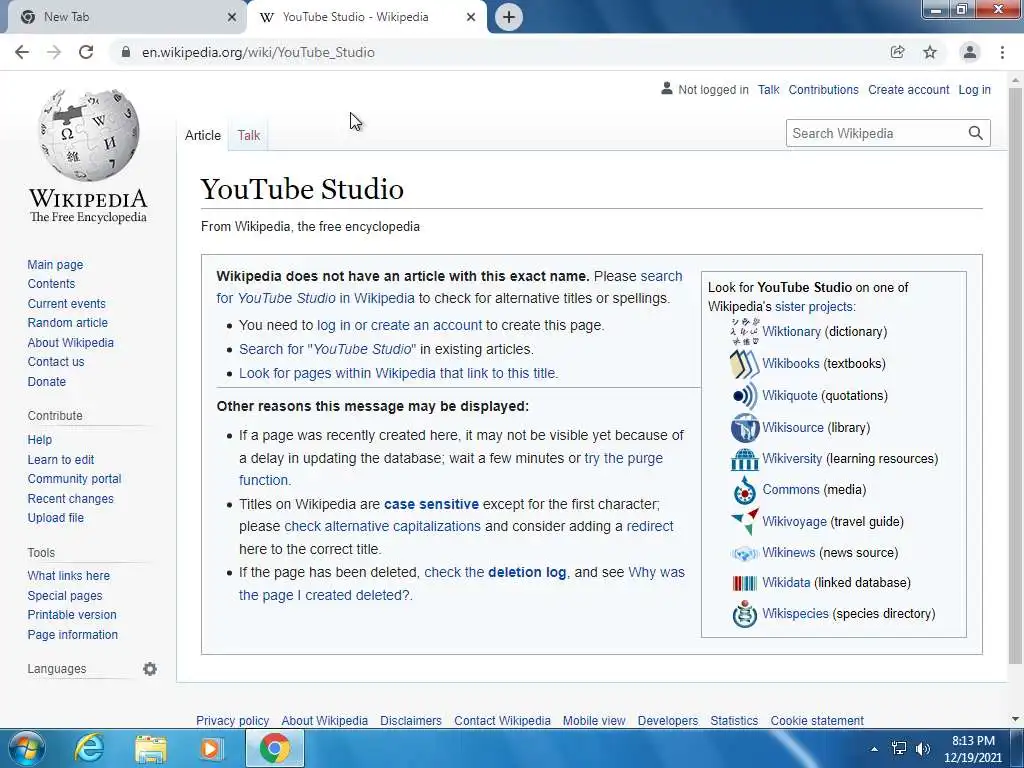Click the padlock site info icon
Screen dimensions: 1024x768
[x=126, y=52]
